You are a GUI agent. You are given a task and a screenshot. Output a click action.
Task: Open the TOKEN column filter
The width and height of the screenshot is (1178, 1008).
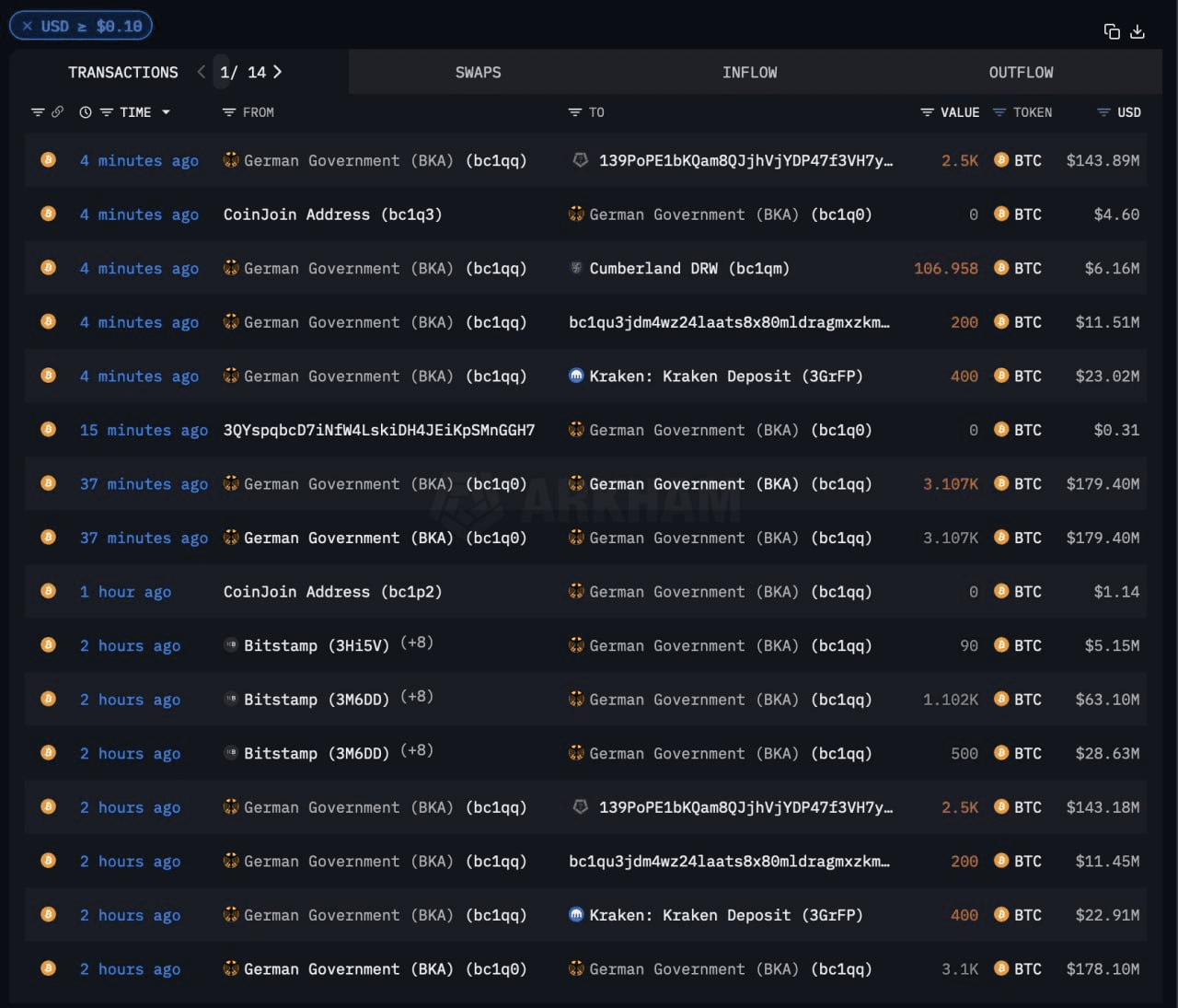[999, 112]
